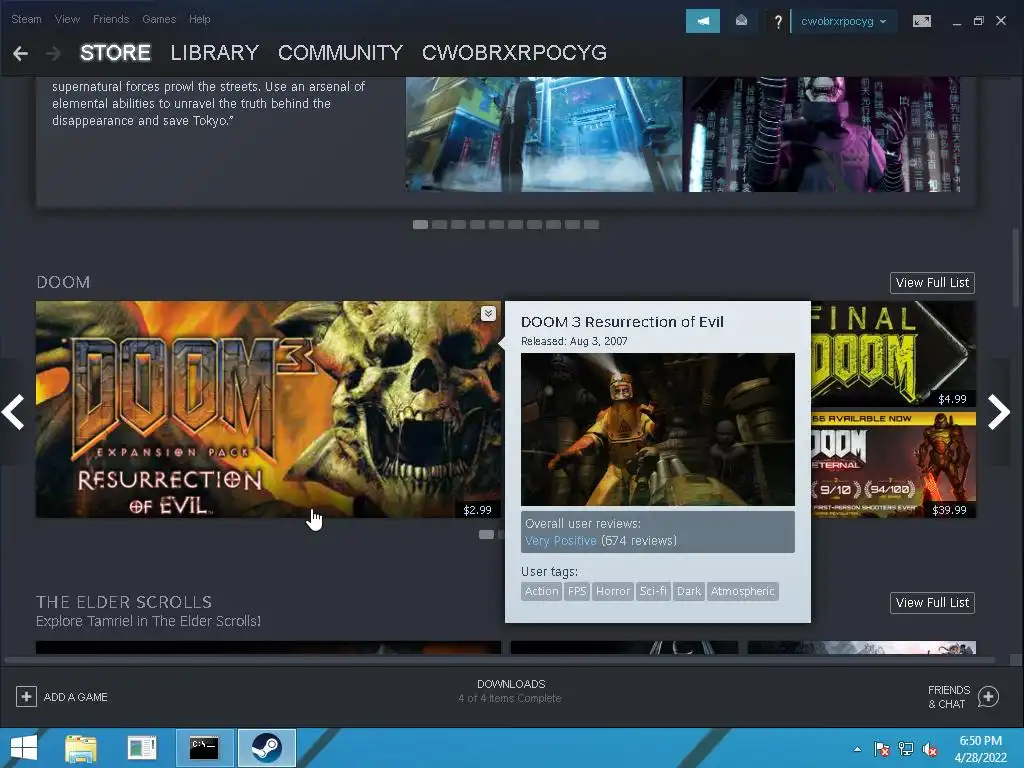The width and height of the screenshot is (1024, 768).
Task: Enter Big Picture mode via monitor icon
Action: (921, 22)
